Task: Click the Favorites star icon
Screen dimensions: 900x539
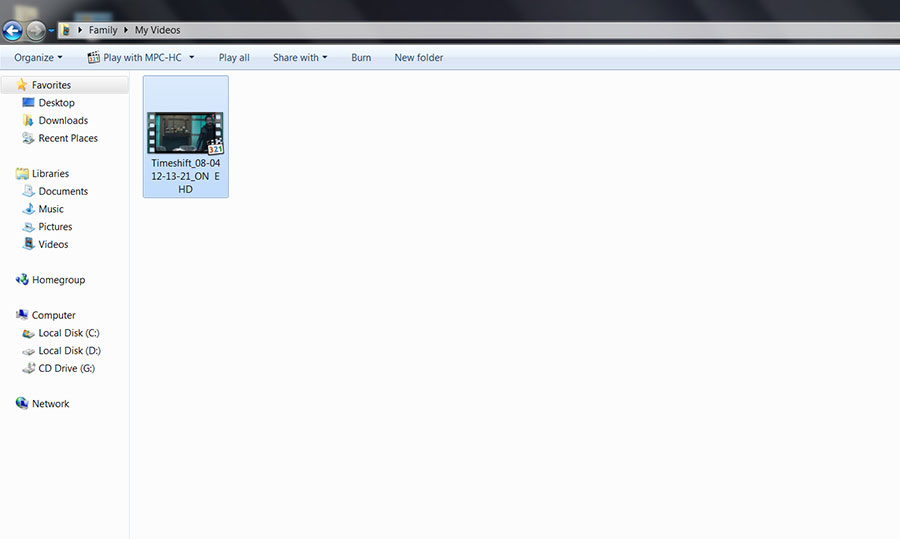Action: 22,85
